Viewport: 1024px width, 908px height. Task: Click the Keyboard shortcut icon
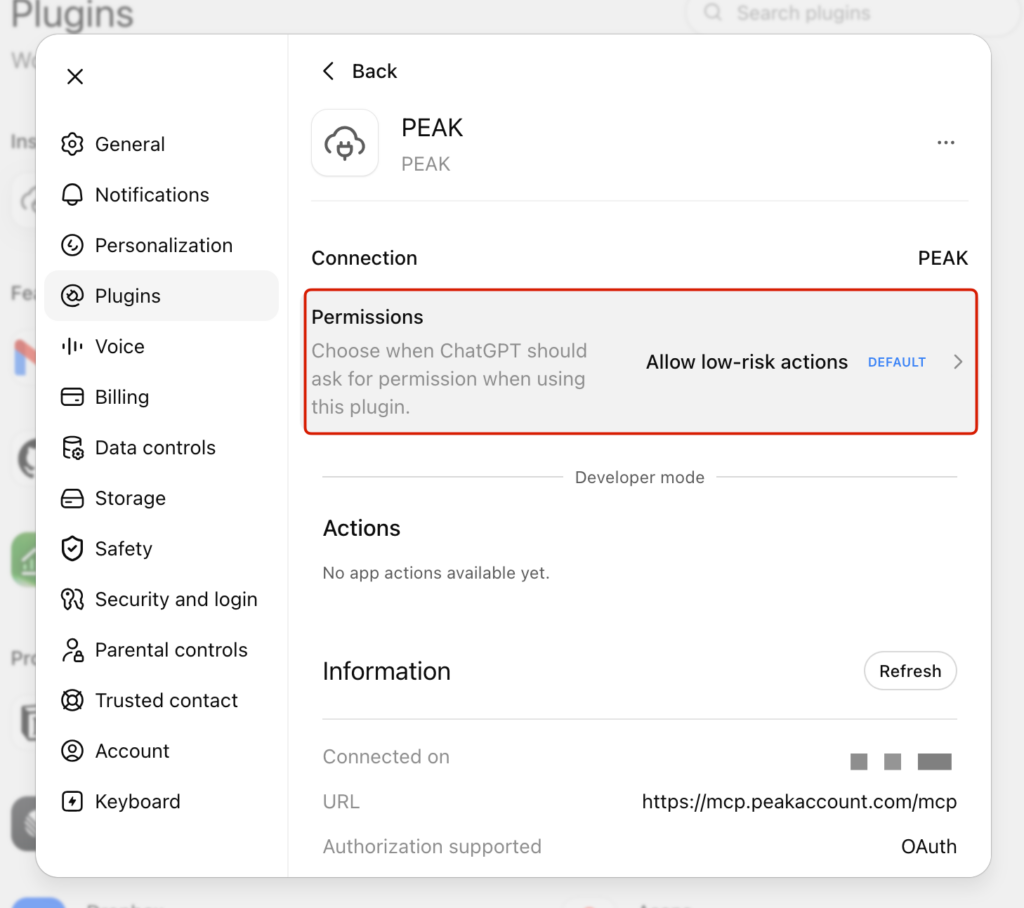click(72, 802)
